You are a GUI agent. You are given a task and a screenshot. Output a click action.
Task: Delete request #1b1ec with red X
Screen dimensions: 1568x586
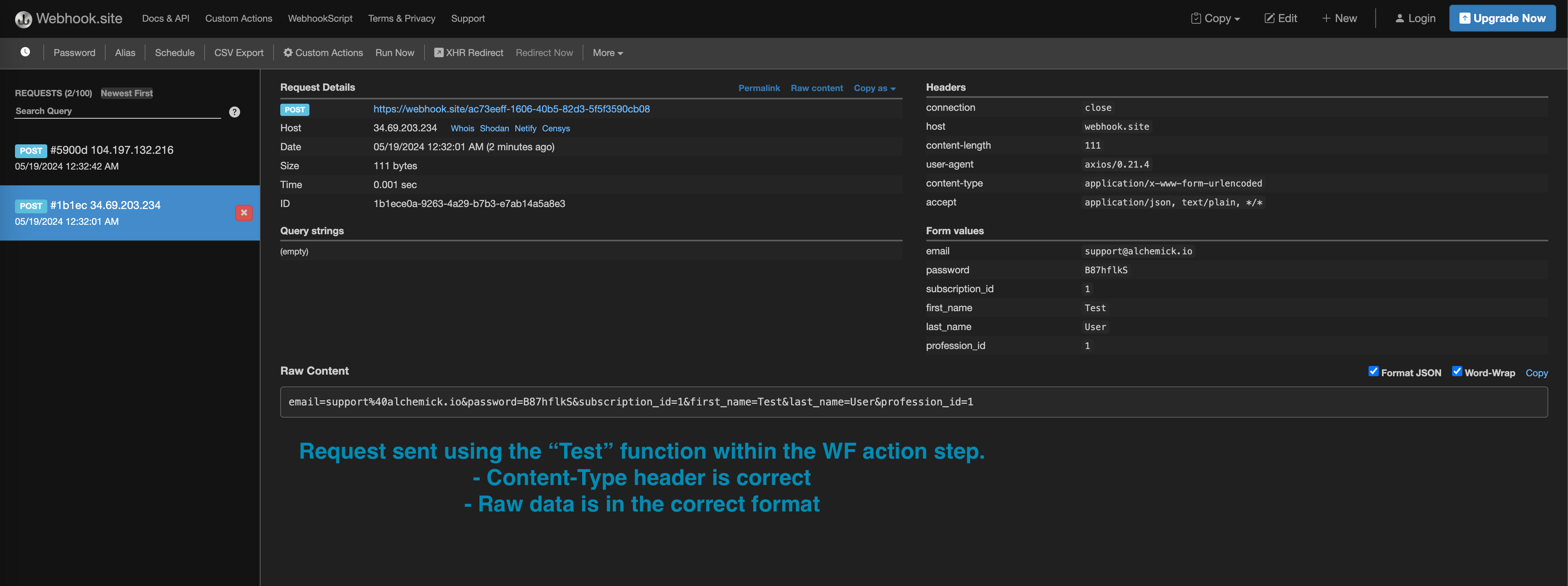(244, 213)
